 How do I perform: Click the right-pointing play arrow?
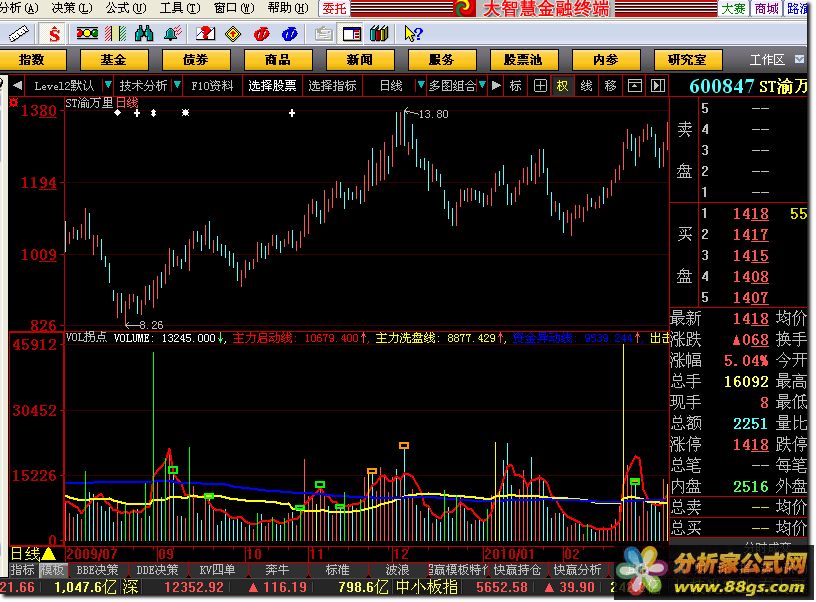tap(496, 85)
